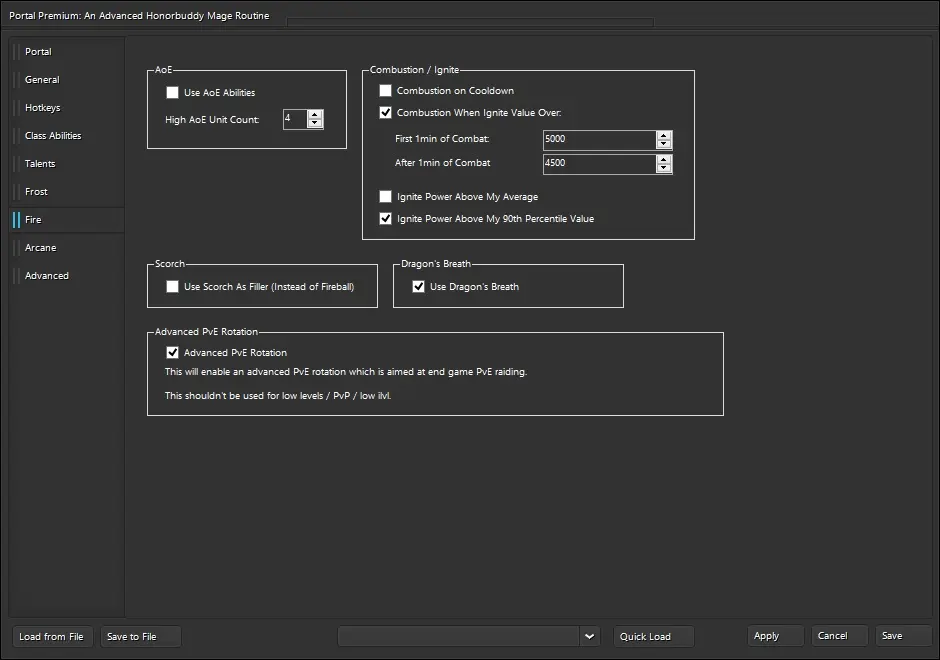This screenshot has width=940, height=660.
Task: Focus the After 1min of Combat field
Action: click(x=599, y=164)
